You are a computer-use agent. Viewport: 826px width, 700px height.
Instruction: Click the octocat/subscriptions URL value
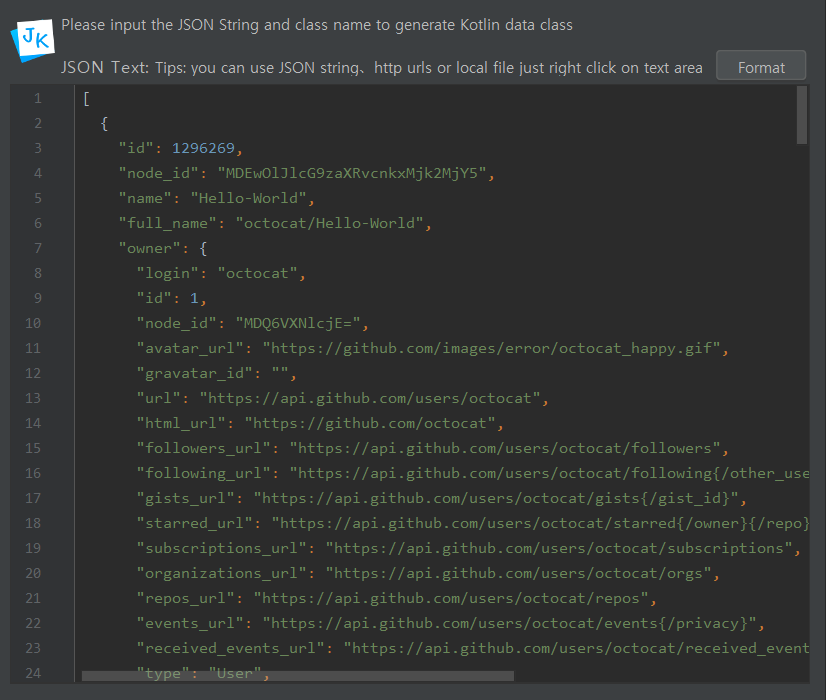(x=559, y=548)
